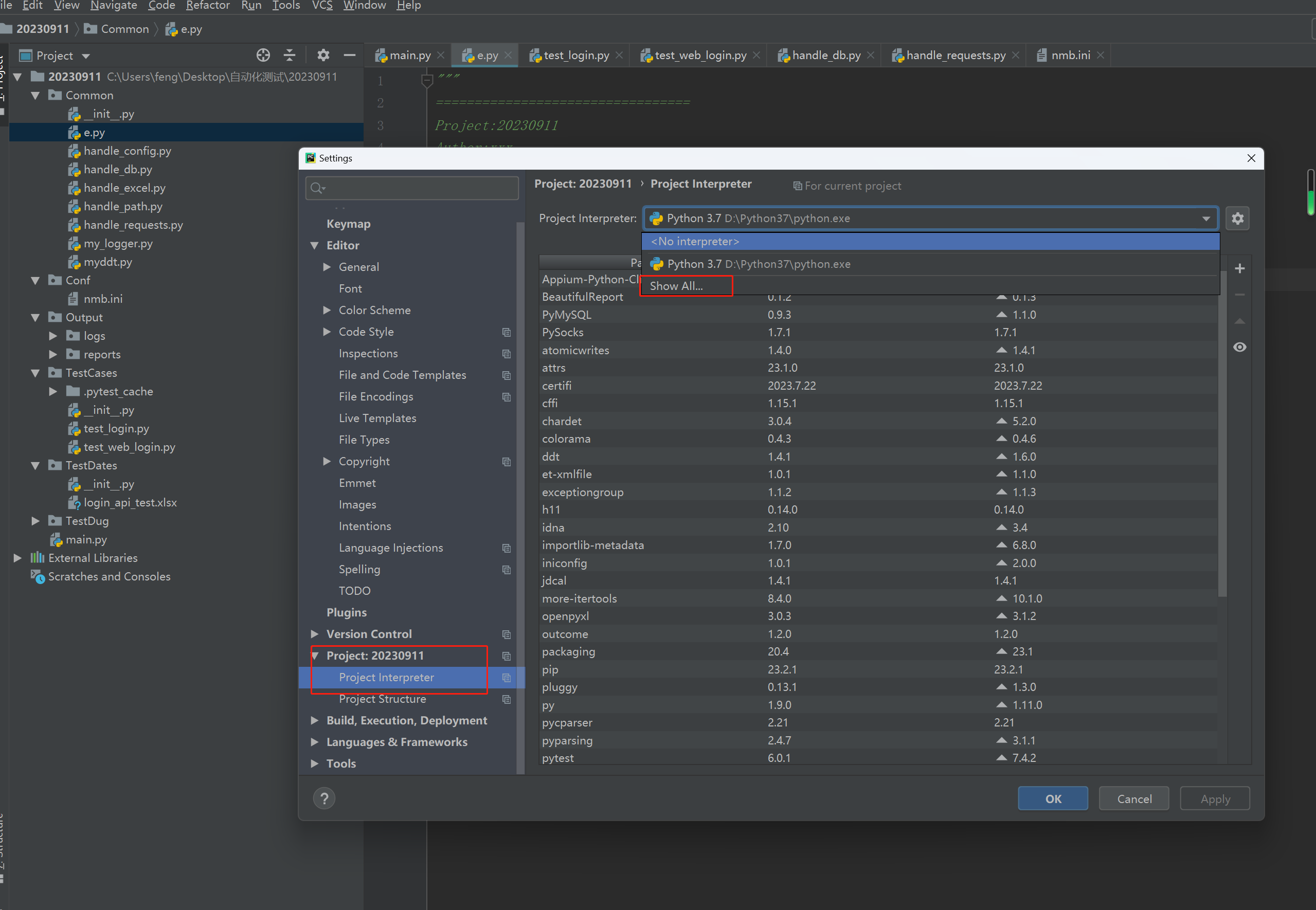Image resolution: width=1316 pixels, height=910 pixels.
Task: Expand the Version Control settings section
Action: click(x=314, y=634)
